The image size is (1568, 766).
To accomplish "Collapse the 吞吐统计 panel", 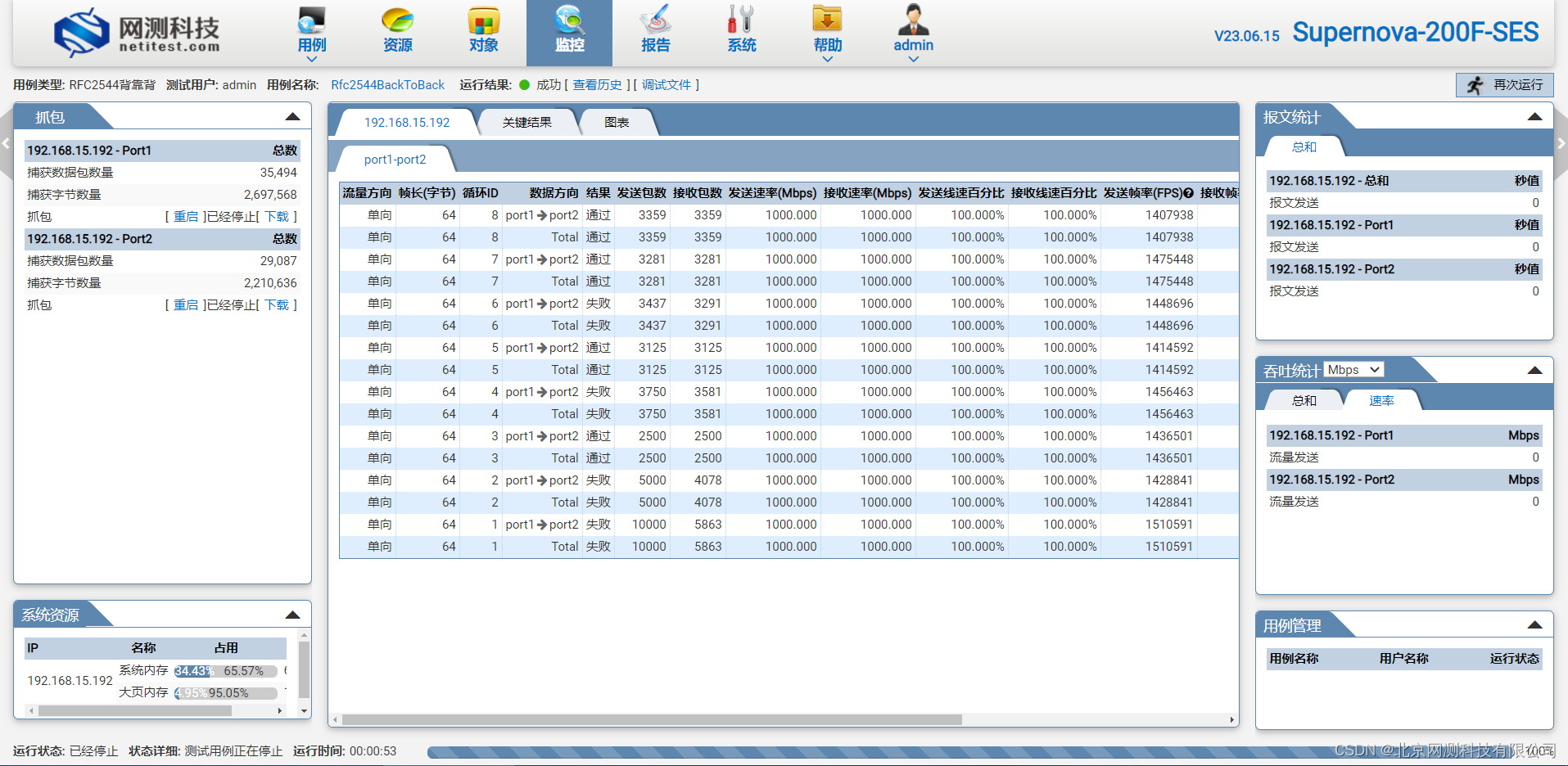I will pos(1534,371).
